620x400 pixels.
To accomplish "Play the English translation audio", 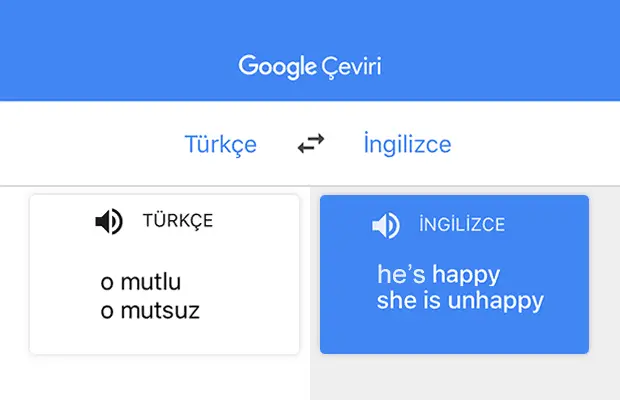I will coord(386,225).
